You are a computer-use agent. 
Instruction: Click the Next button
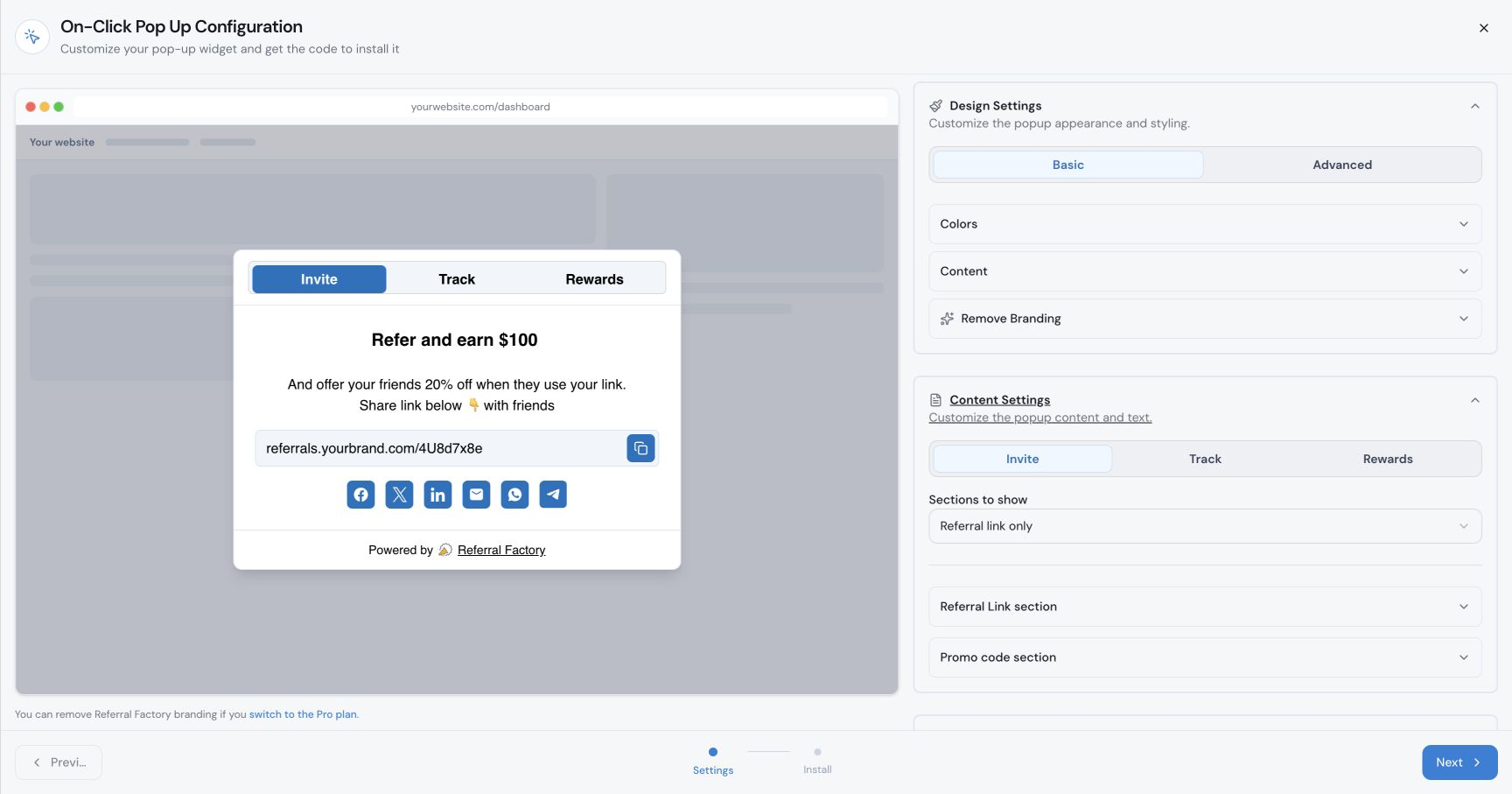click(x=1459, y=762)
